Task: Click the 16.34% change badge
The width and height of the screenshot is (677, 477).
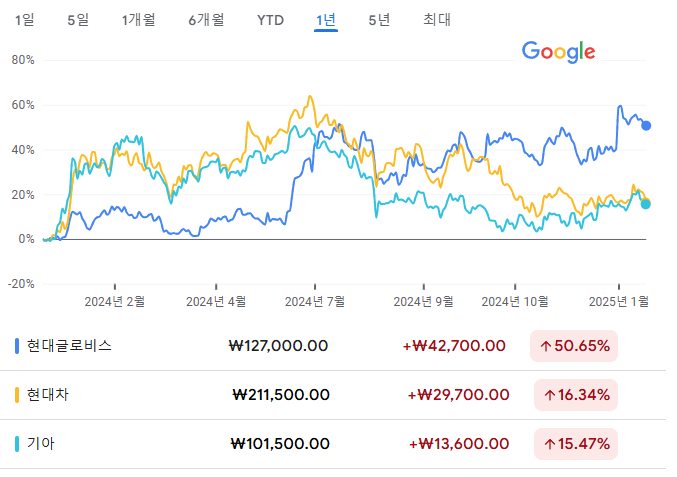Action: click(x=576, y=395)
